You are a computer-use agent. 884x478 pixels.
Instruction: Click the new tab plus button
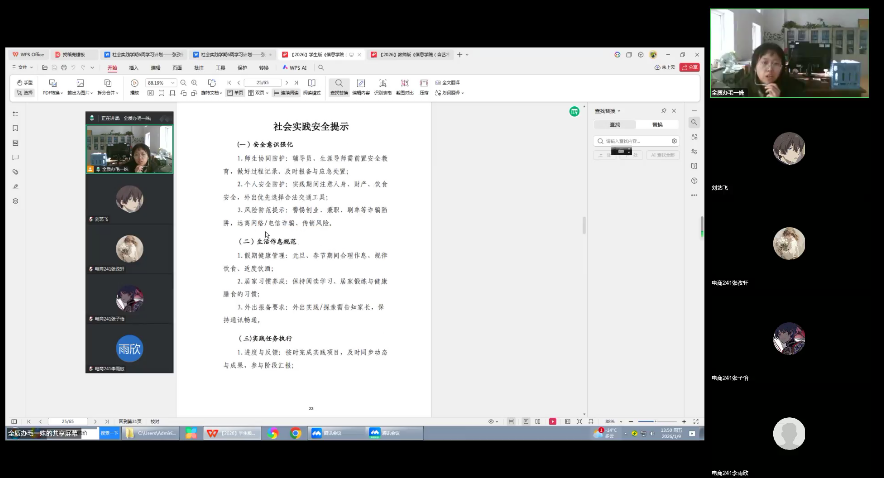pyautogui.click(x=457, y=54)
